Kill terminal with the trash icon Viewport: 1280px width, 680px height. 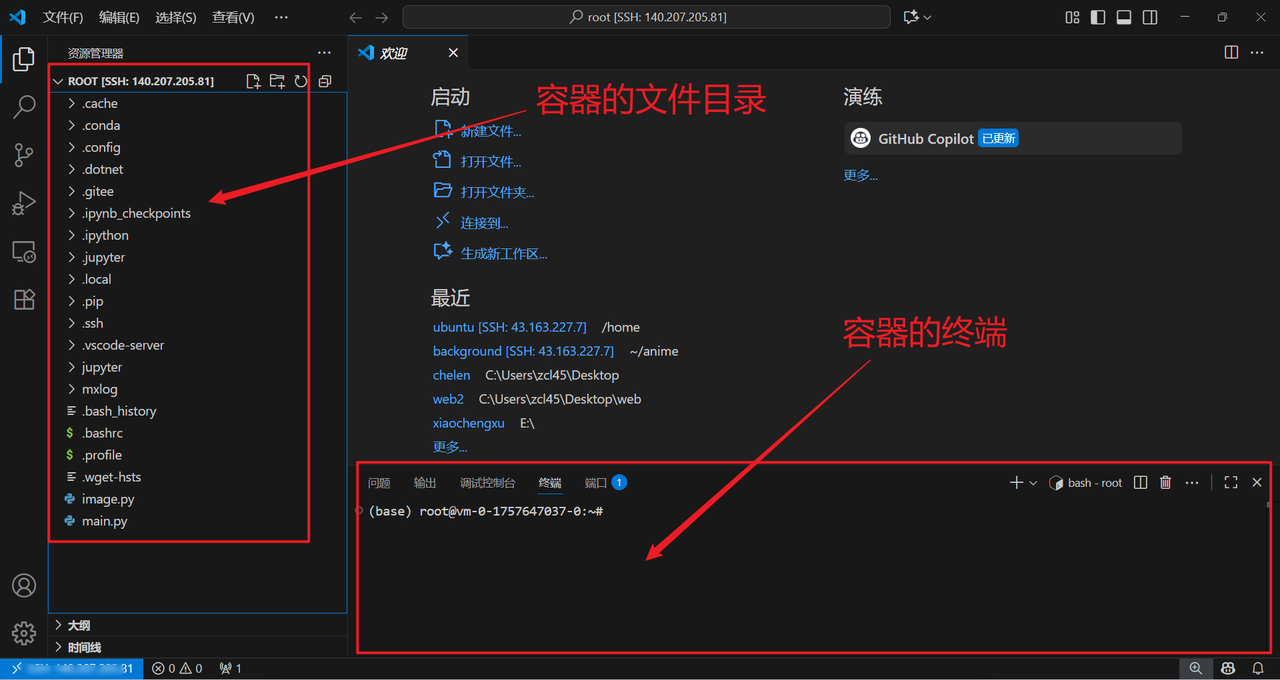(1165, 483)
